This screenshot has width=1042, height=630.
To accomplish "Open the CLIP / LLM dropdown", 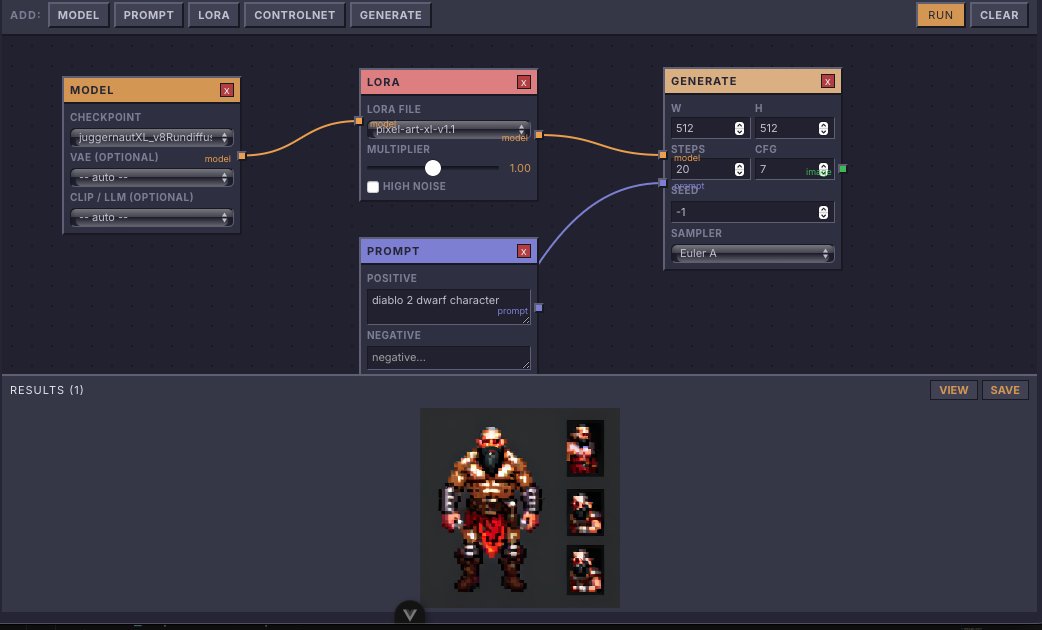I will [152, 217].
